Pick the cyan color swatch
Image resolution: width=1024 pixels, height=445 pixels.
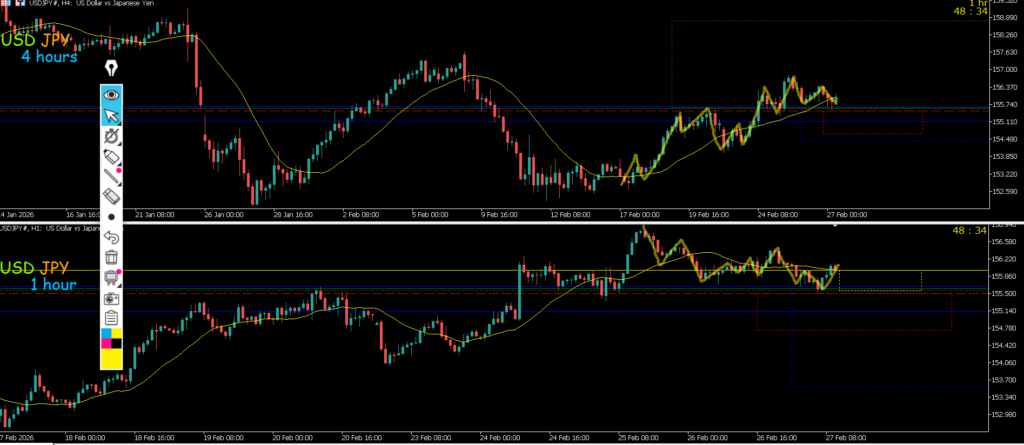(x=106, y=333)
